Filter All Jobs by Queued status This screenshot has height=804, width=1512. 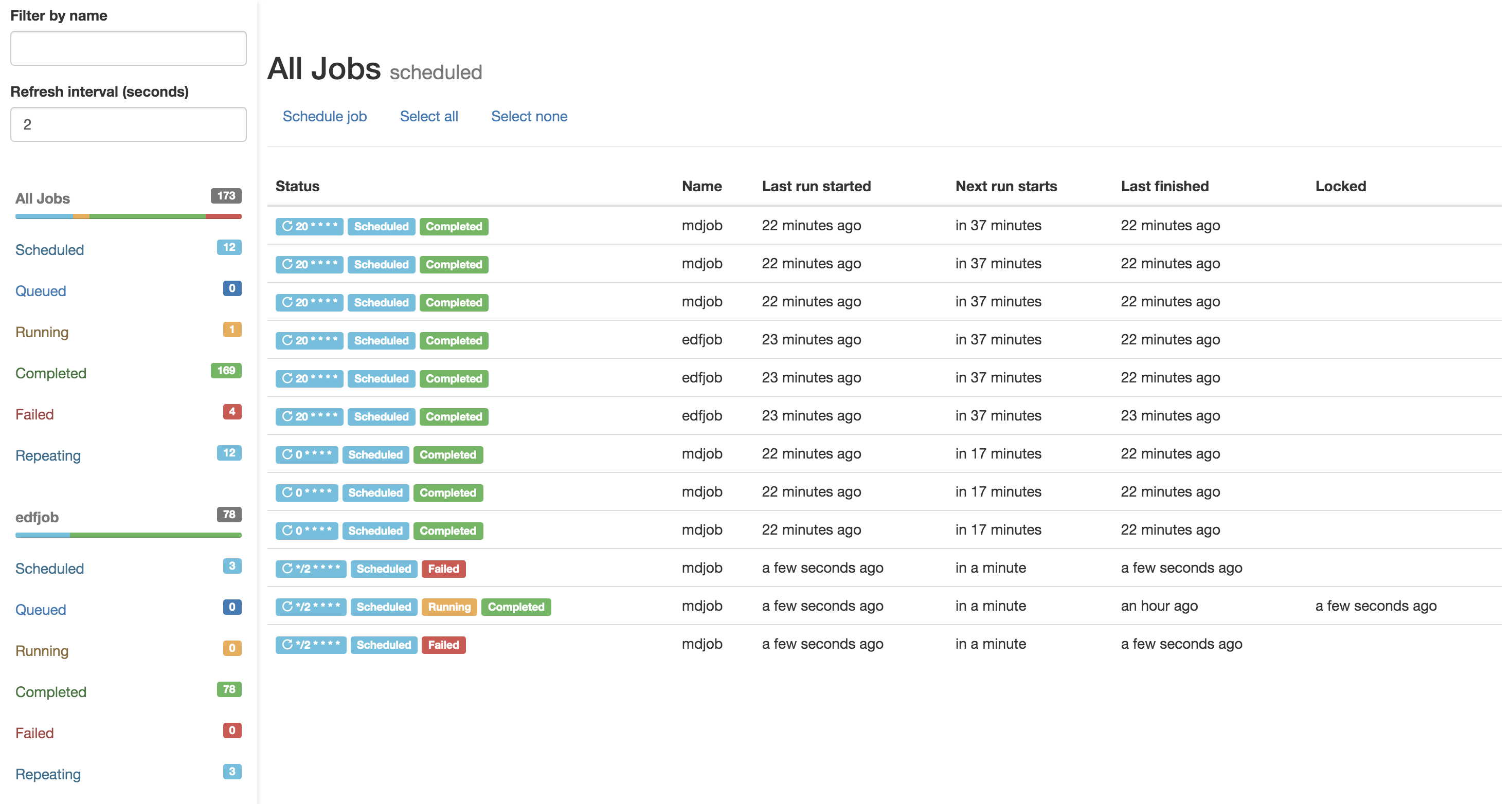pos(41,291)
